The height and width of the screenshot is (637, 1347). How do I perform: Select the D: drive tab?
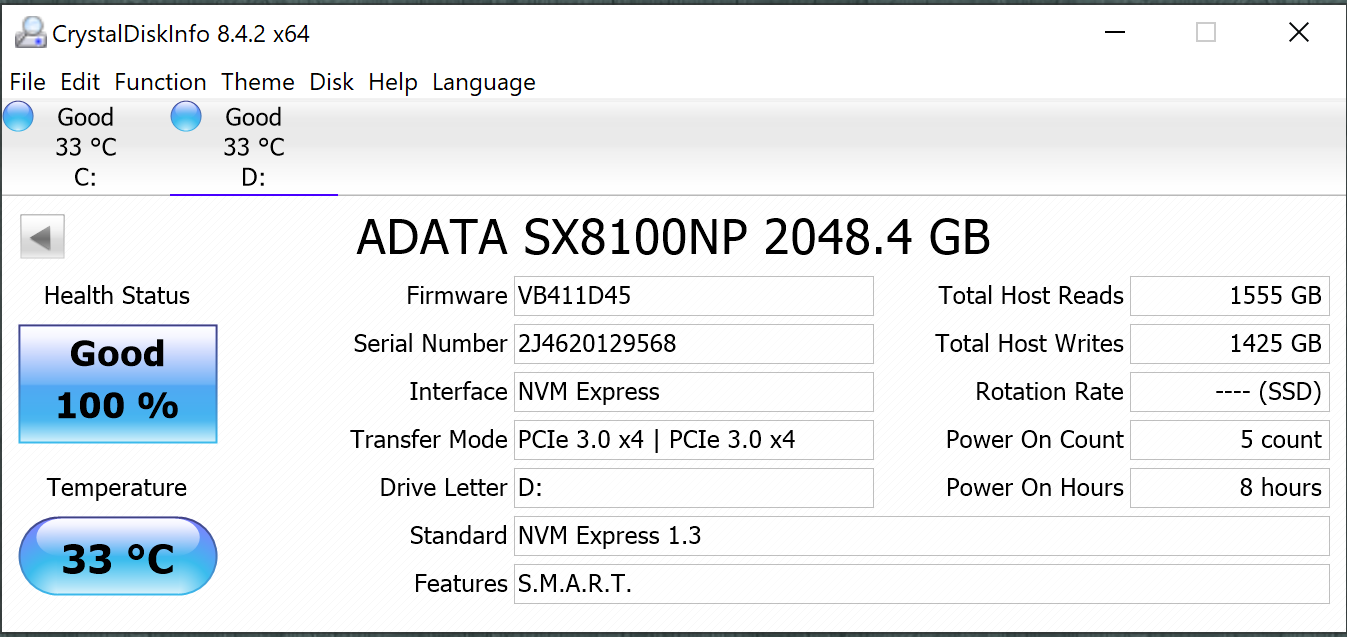253,147
